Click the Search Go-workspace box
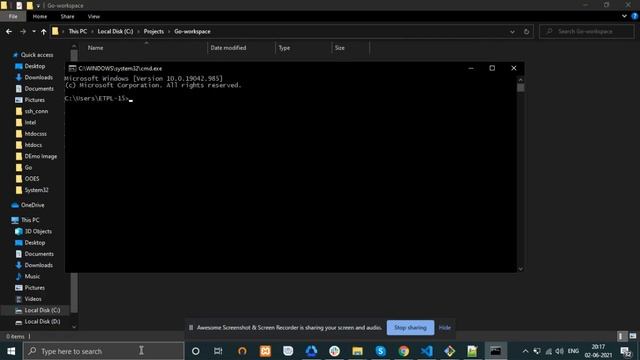This screenshot has height=360, width=640. [x=587, y=31]
